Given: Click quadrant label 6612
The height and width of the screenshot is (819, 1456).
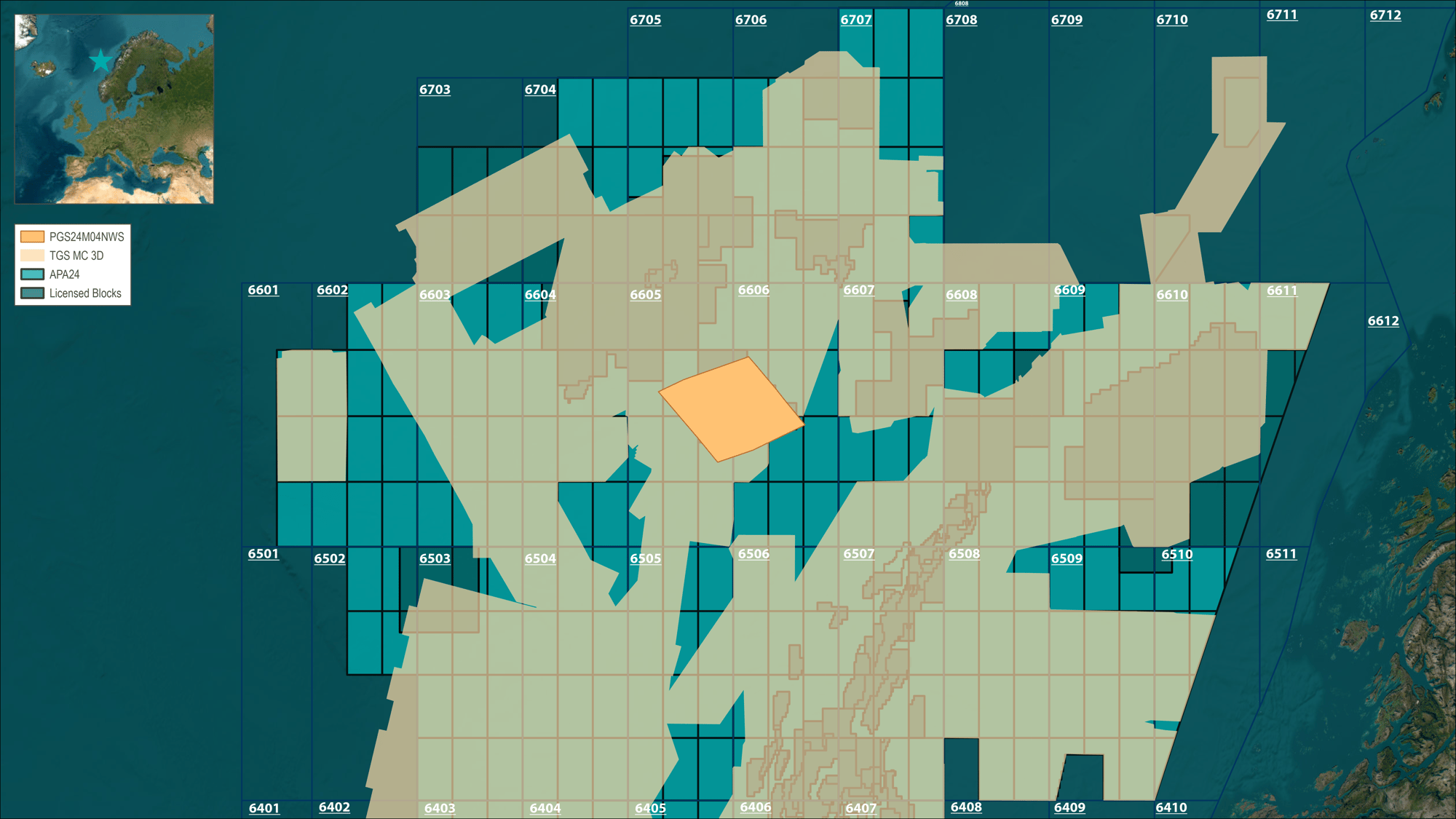Looking at the screenshot, I should 1382,321.
